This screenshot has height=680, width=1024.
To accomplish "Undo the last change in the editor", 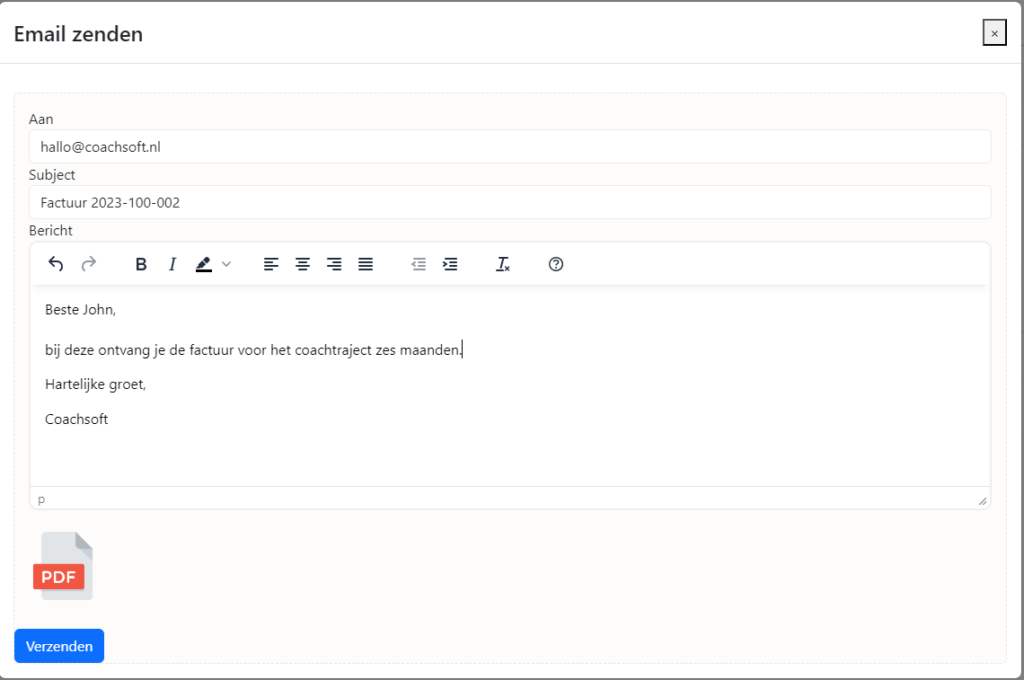I will coord(56,264).
